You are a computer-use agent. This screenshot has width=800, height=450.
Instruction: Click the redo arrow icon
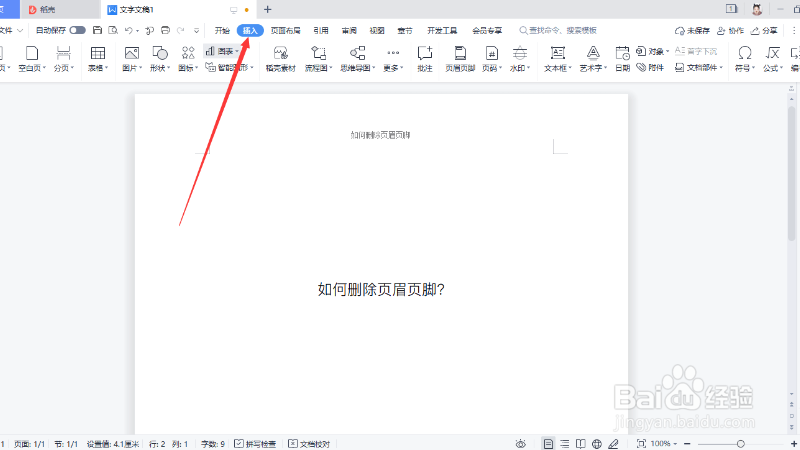point(181,31)
